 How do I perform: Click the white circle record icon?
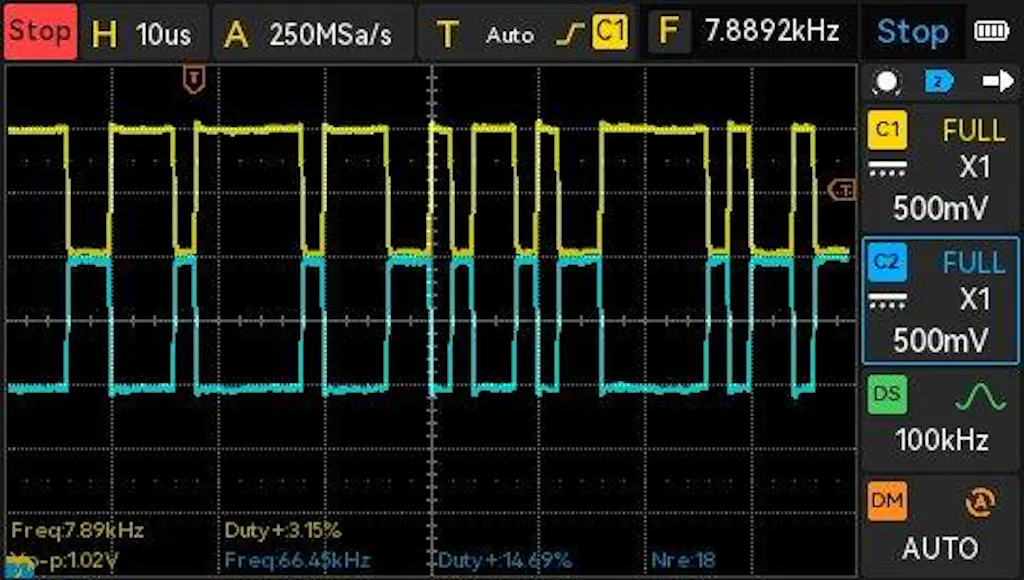point(886,81)
